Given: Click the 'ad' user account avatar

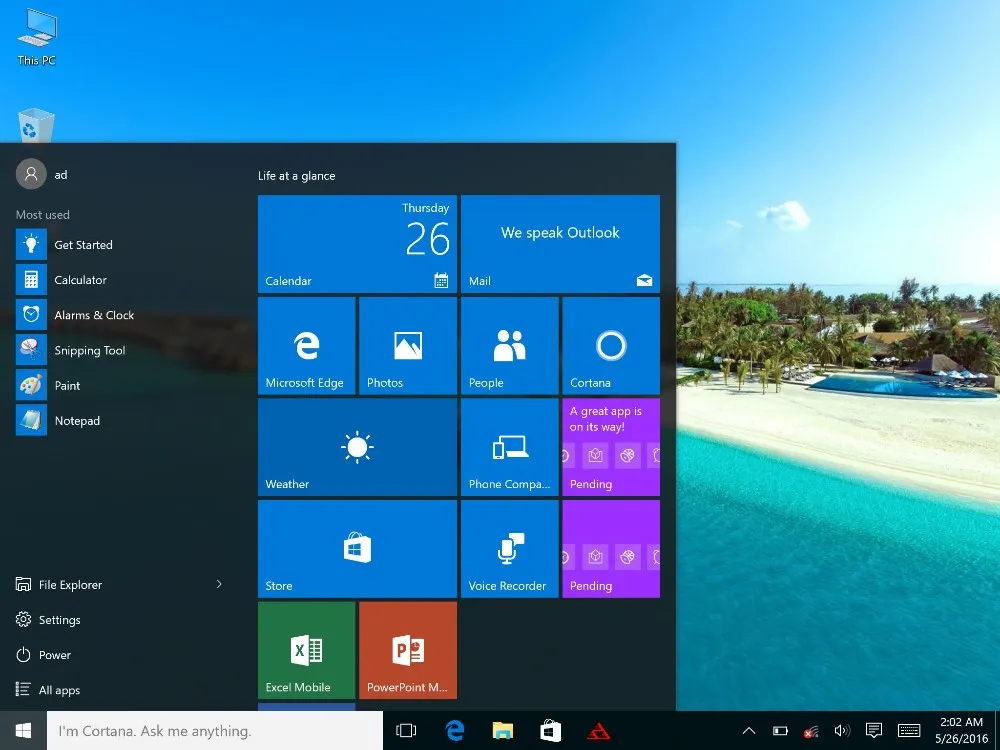Looking at the screenshot, I should tap(31, 174).
